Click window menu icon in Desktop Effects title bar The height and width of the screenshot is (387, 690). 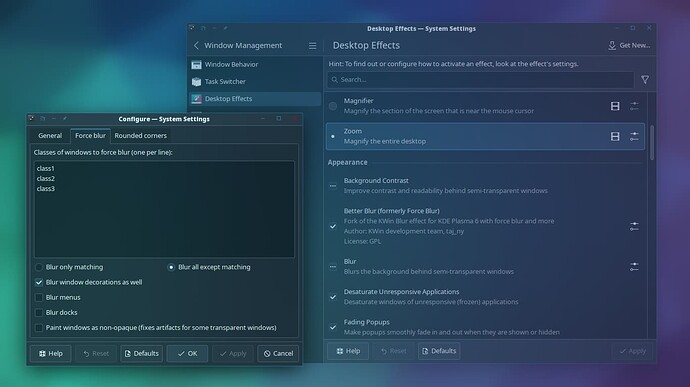pos(192,28)
